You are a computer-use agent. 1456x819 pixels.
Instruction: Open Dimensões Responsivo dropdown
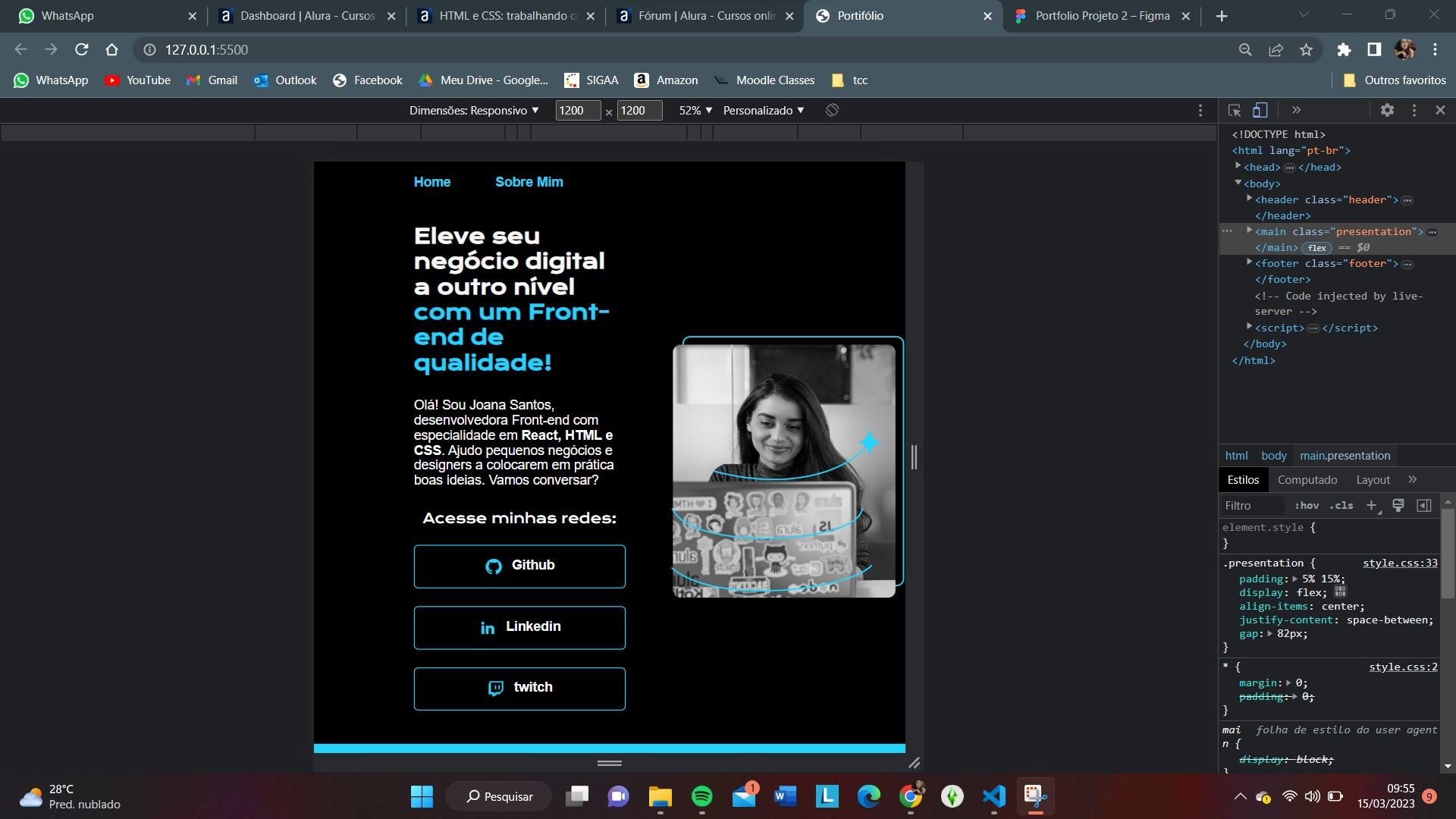pos(474,110)
